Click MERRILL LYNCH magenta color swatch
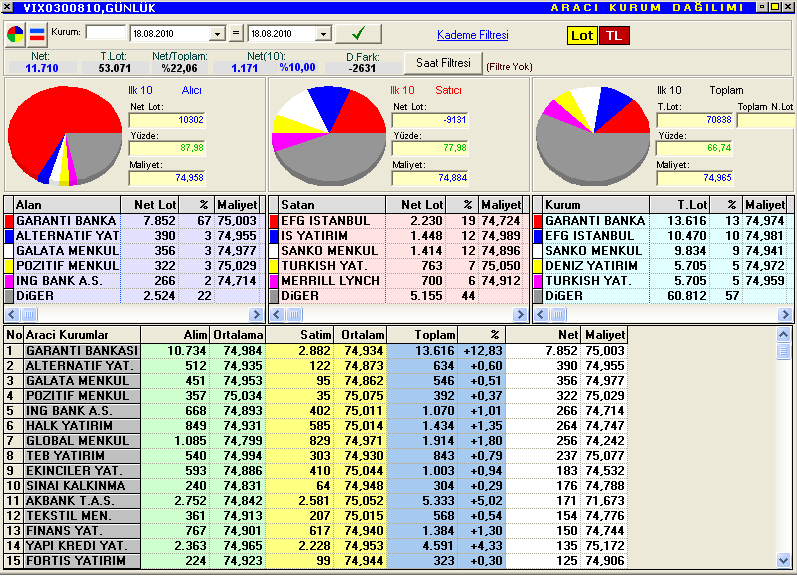797x577 pixels. click(x=273, y=281)
